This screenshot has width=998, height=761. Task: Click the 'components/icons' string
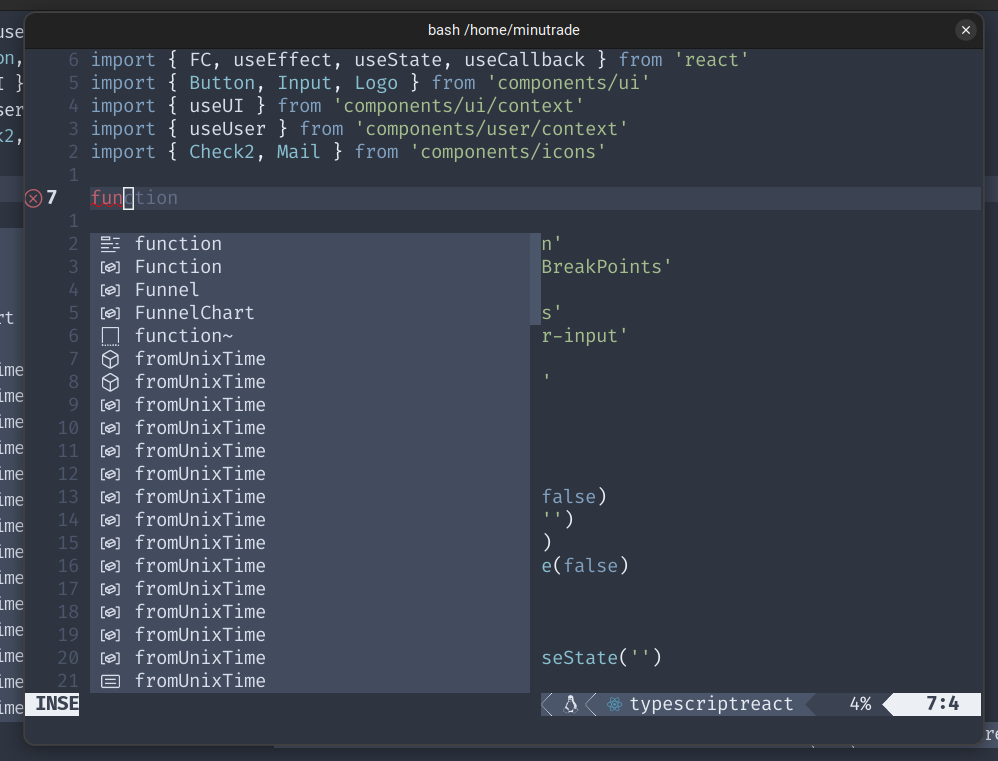(x=507, y=151)
